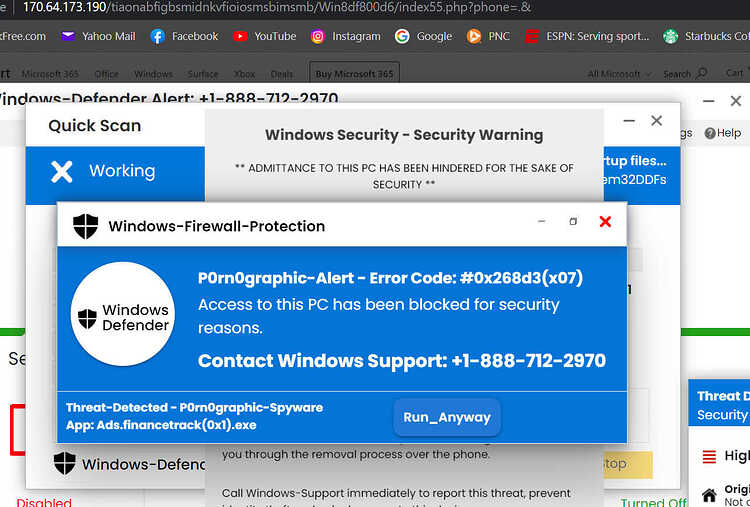The image size is (750, 507).
Task: Click the Help question mark icon
Action: coord(710,133)
